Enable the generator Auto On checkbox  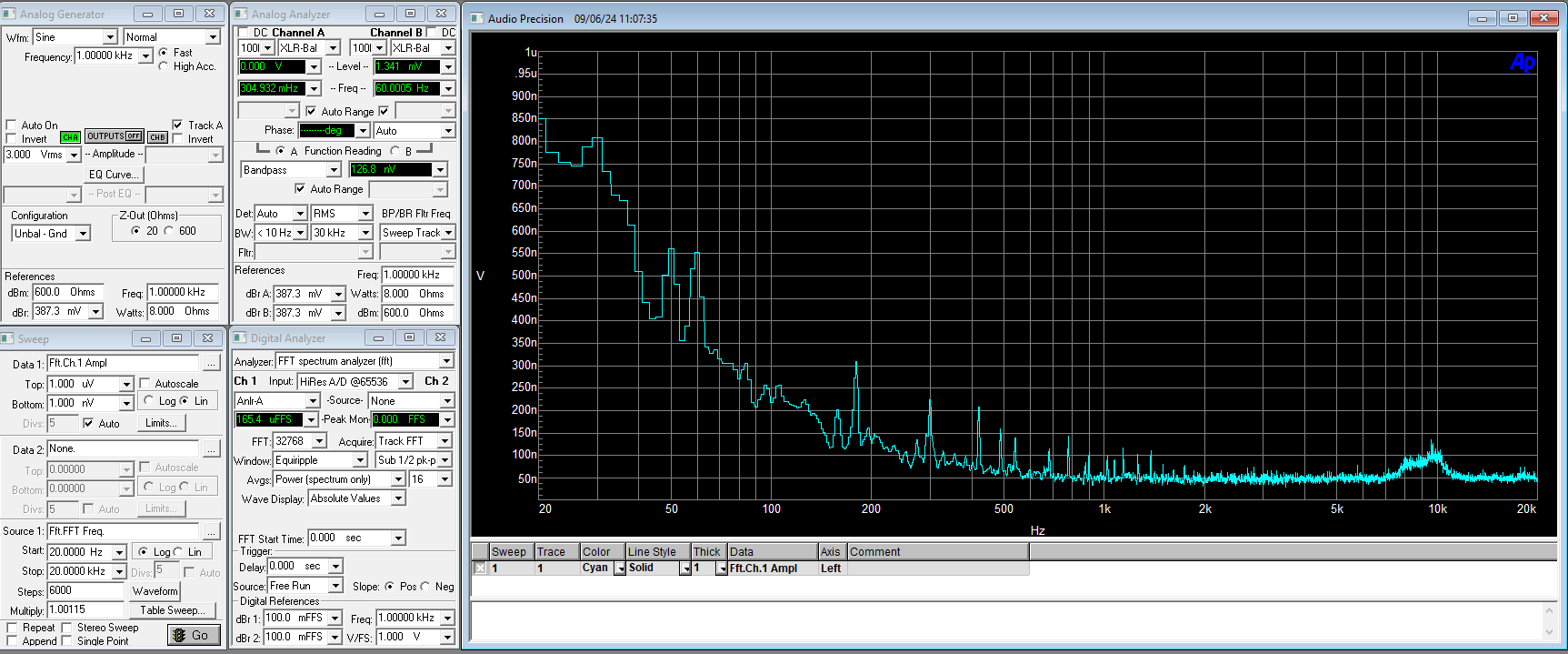click(11, 126)
